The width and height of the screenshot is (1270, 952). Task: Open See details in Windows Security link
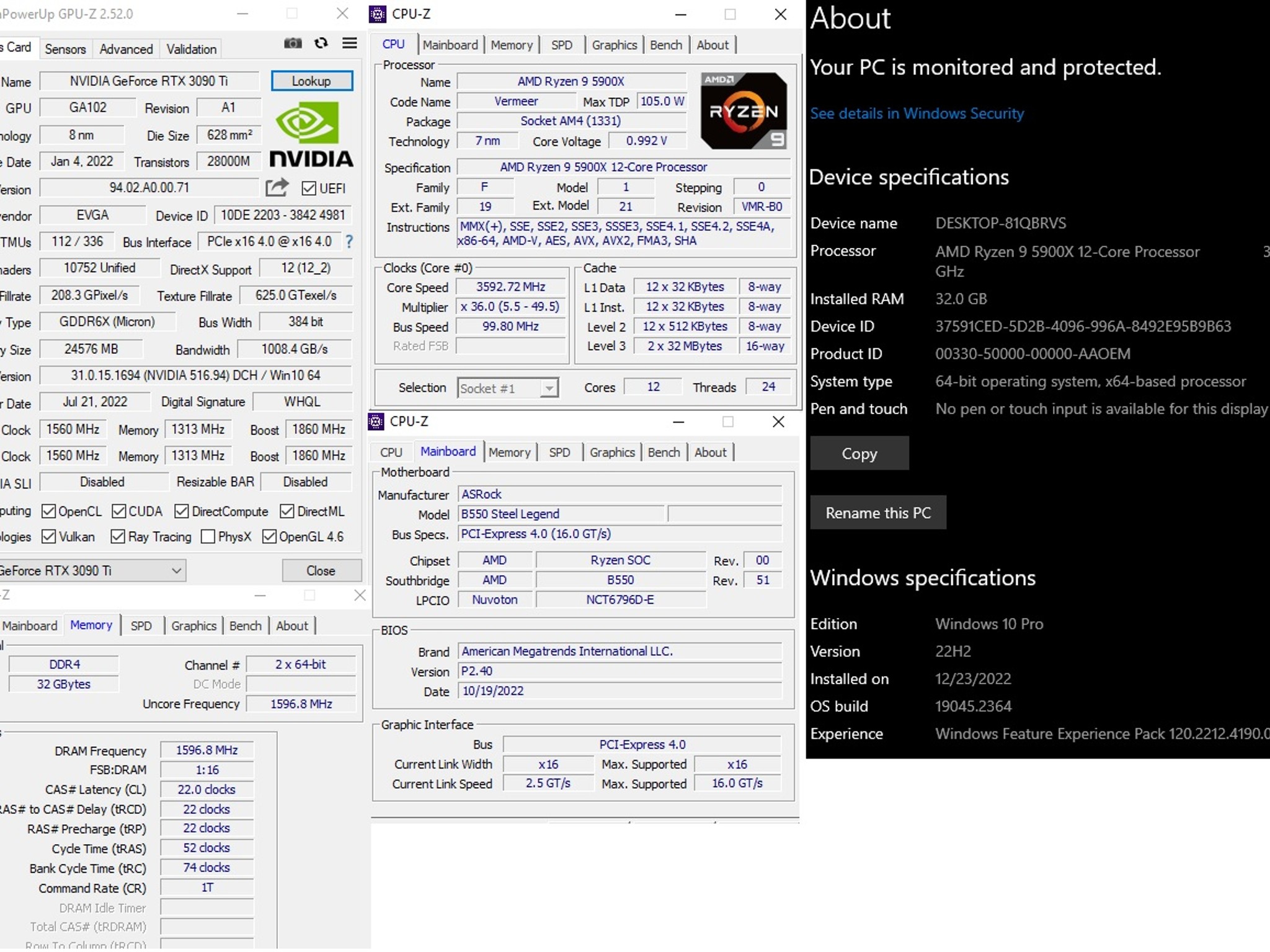point(917,113)
